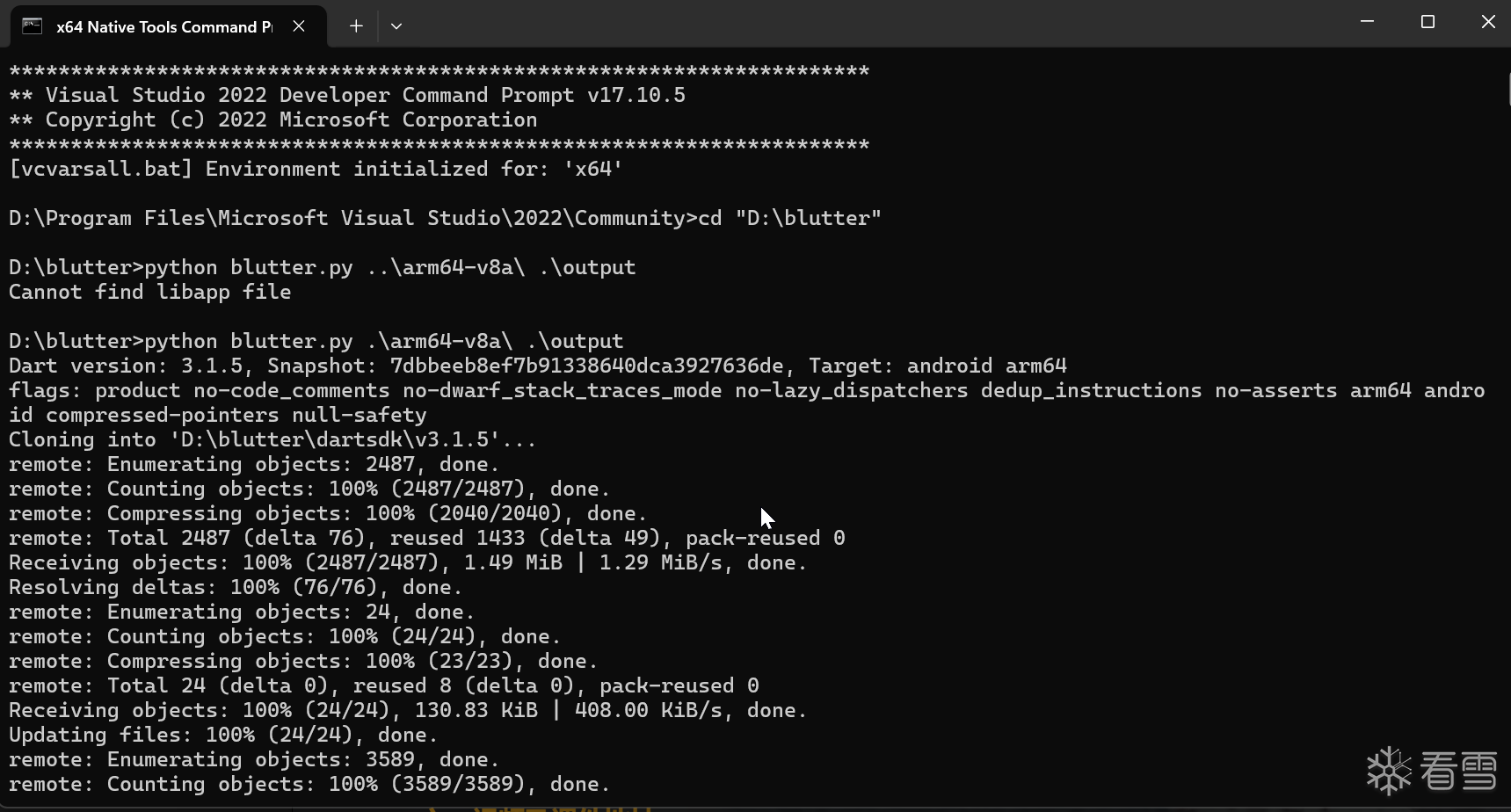
Task: Minimize the terminal window
Action: pos(1367,22)
